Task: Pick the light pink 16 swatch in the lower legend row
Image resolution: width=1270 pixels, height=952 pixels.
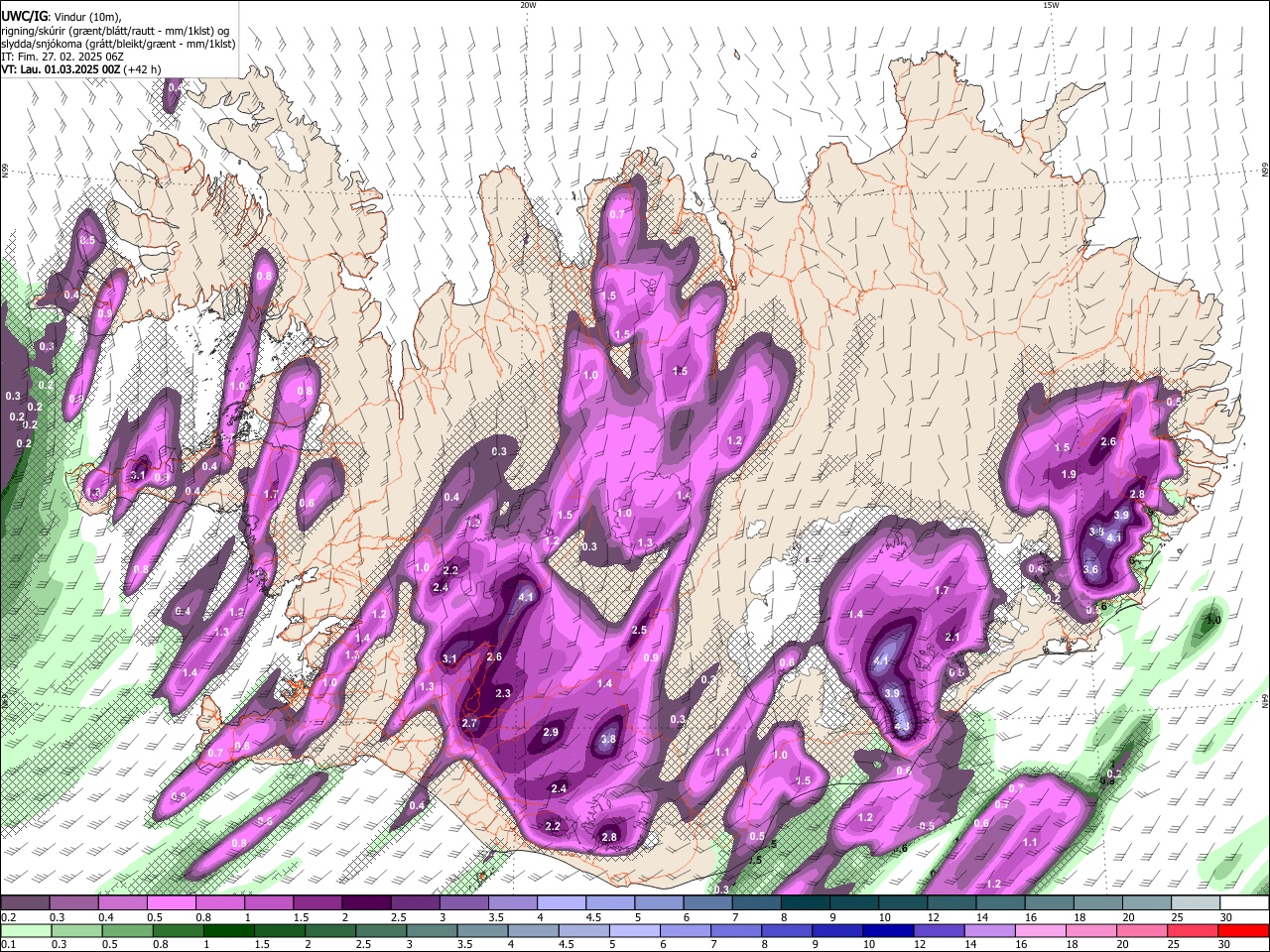Action: [1040, 930]
